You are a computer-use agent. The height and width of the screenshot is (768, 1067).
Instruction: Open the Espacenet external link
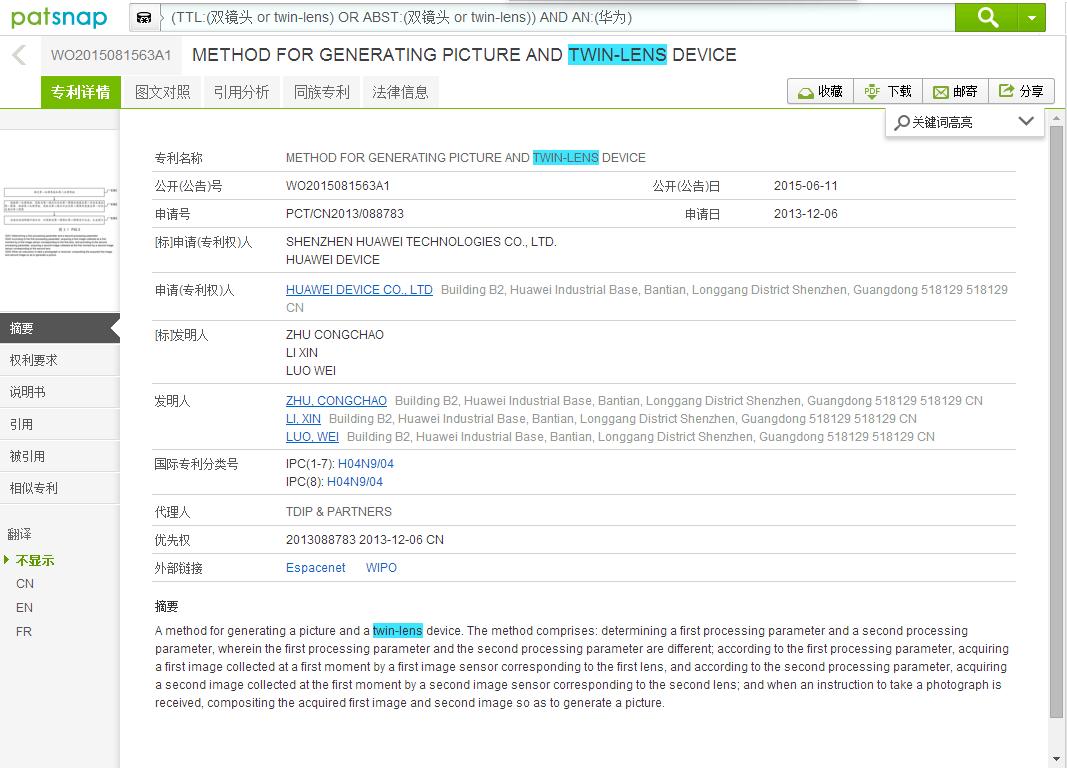[x=315, y=568]
